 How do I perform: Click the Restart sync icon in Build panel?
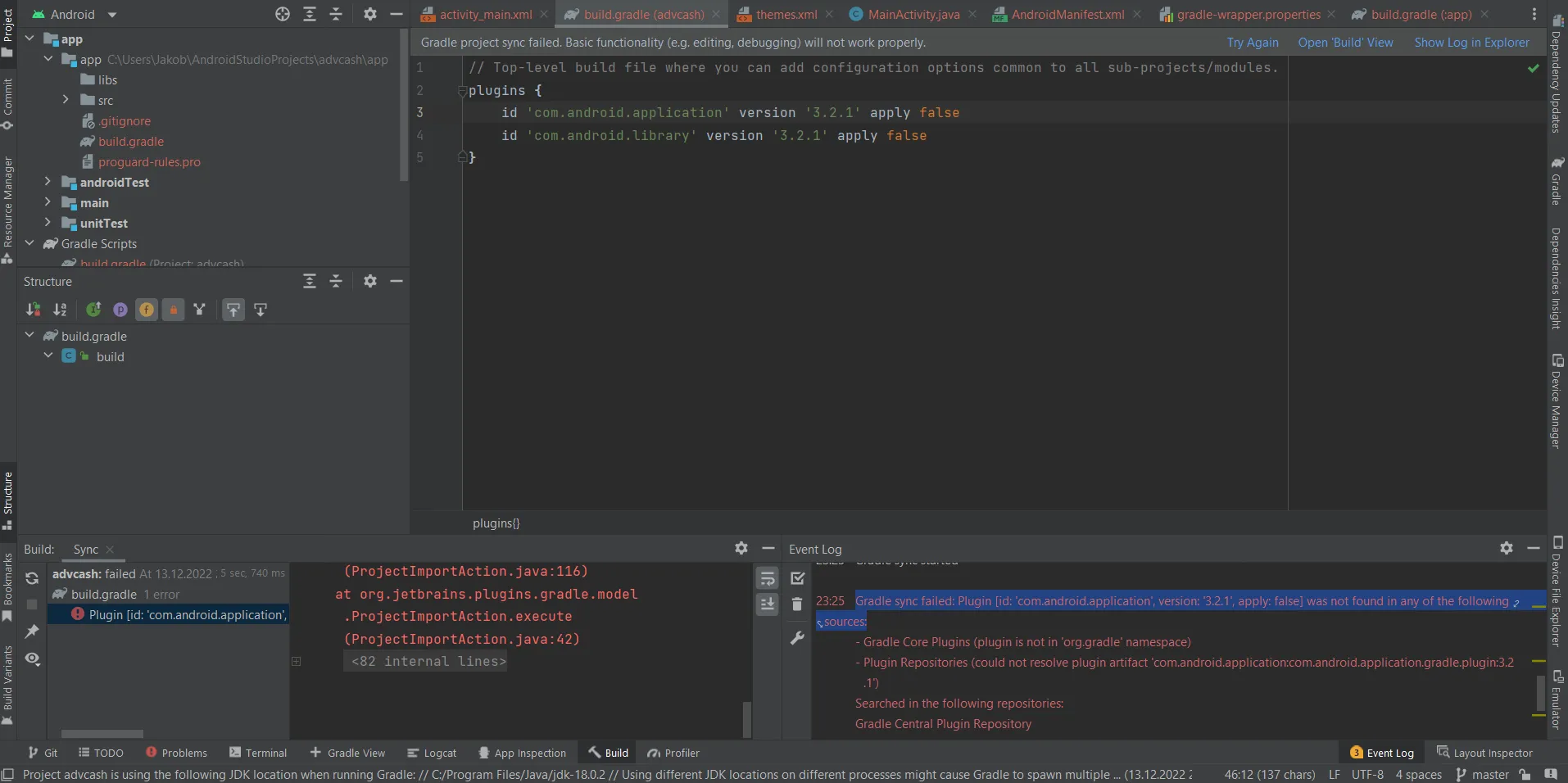[32, 578]
